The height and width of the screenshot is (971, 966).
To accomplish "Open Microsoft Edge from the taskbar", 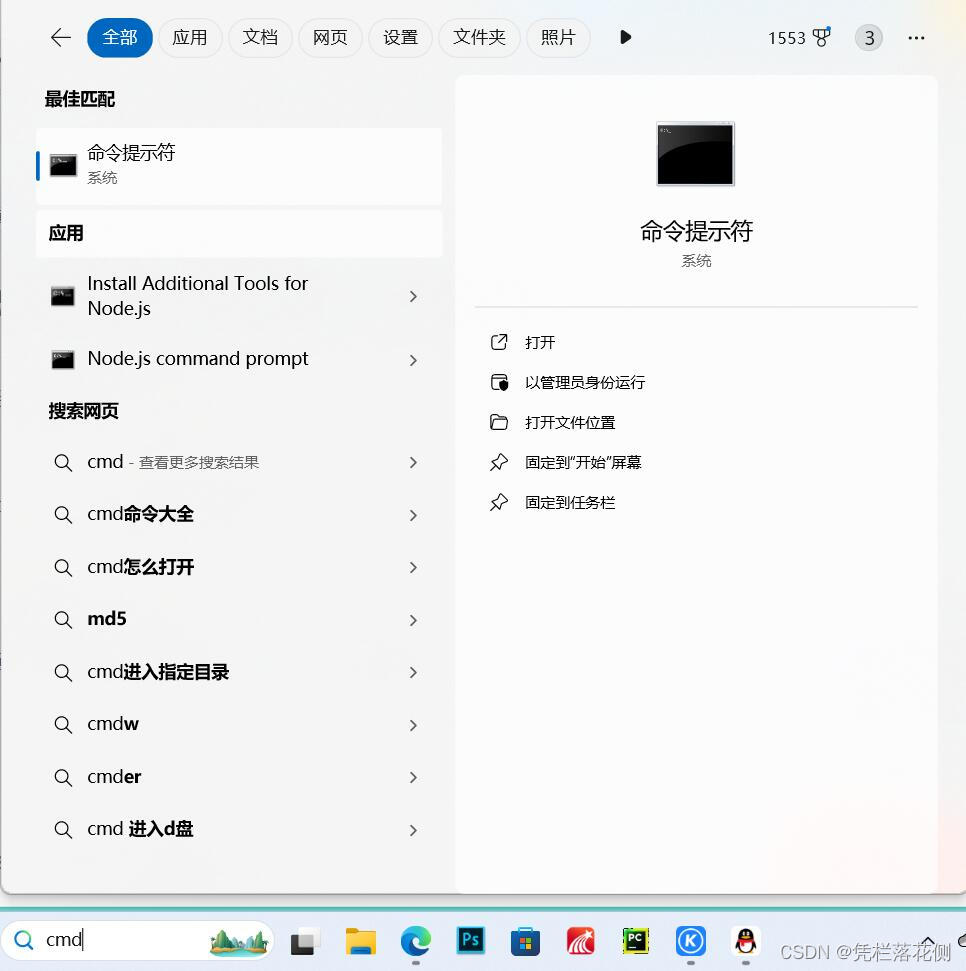I will [416, 941].
